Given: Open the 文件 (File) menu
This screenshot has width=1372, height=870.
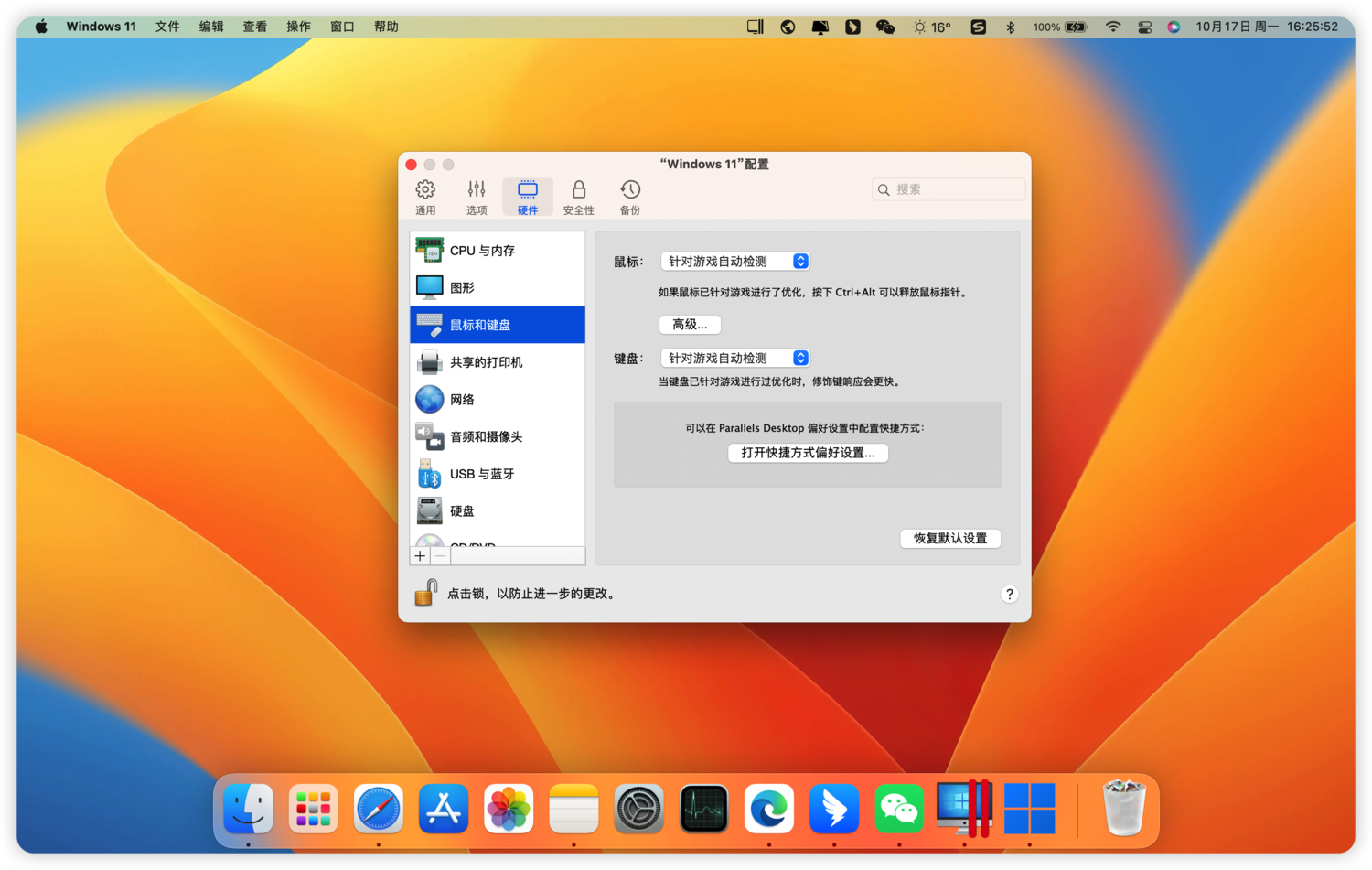Looking at the screenshot, I should (167, 27).
